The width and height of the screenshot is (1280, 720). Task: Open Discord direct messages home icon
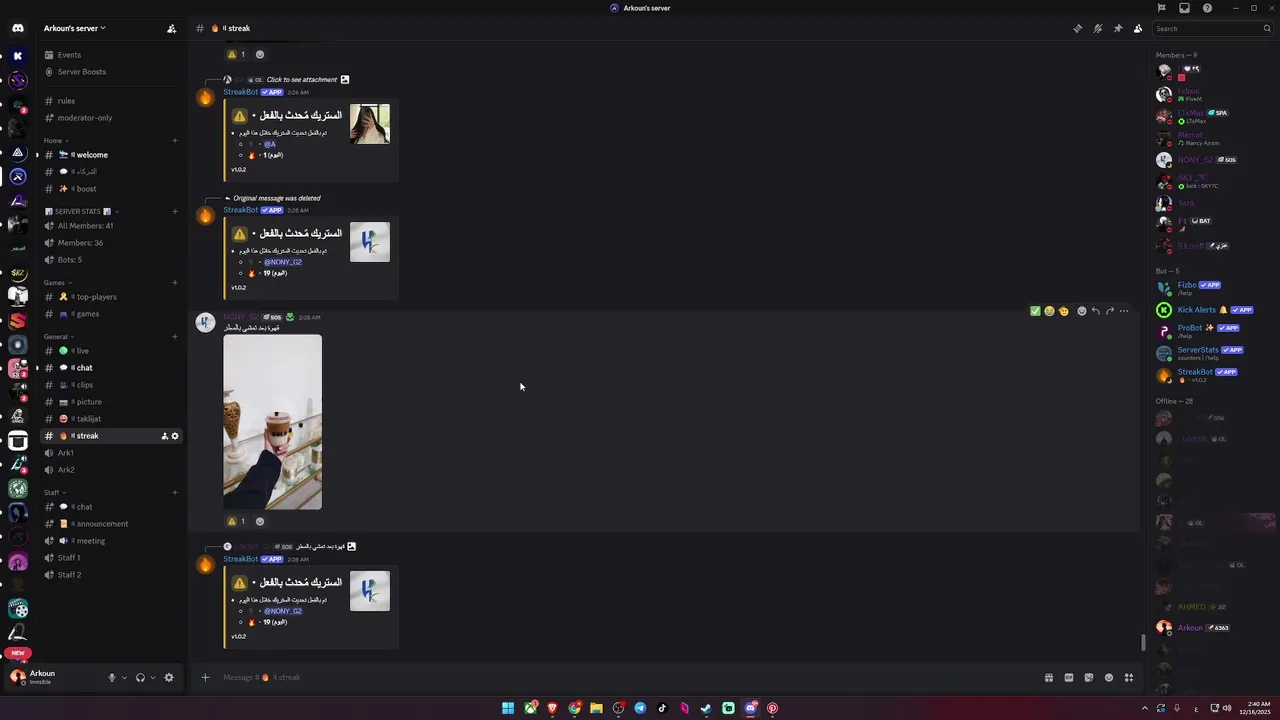click(x=18, y=28)
